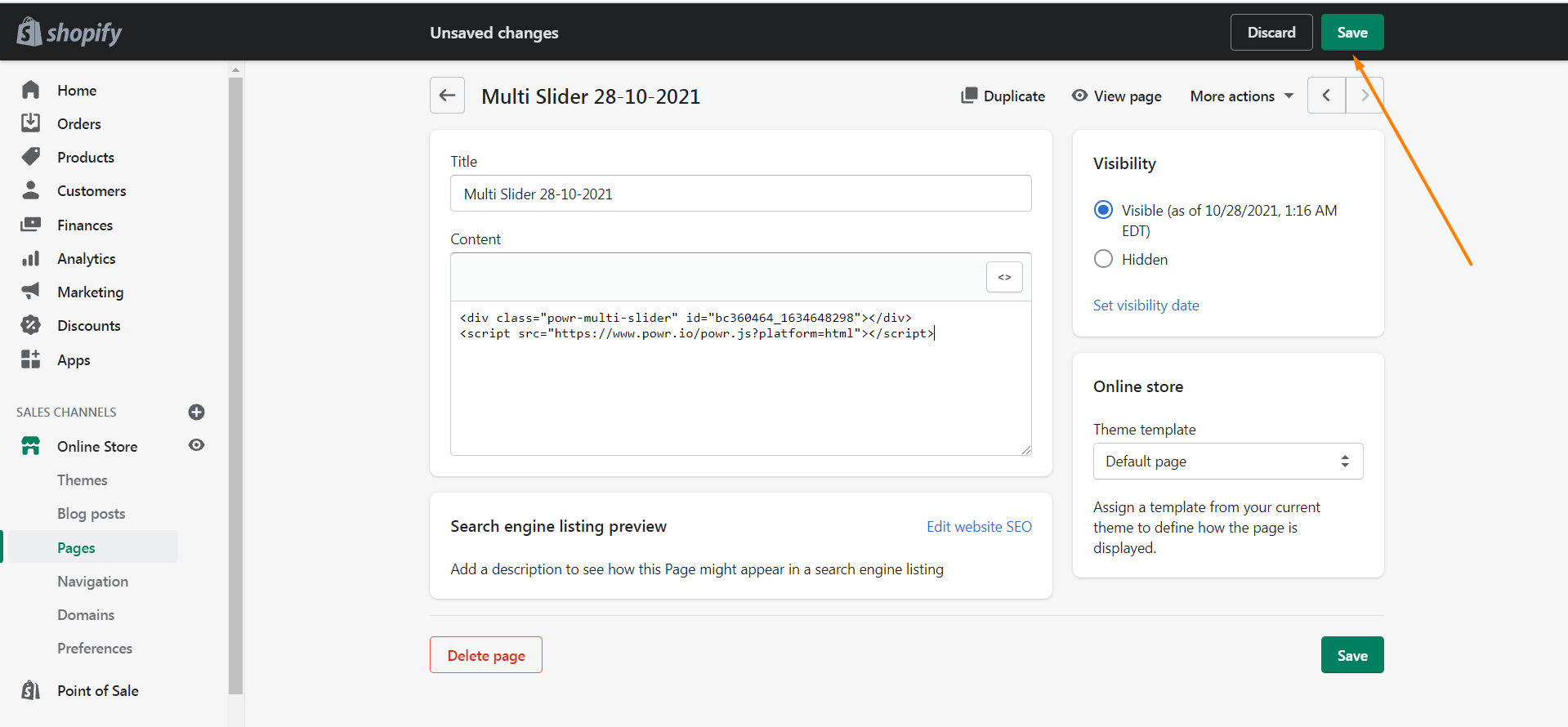1568x727 pixels.
Task: Open Marketing in the sidebar
Action: [90, 292]
